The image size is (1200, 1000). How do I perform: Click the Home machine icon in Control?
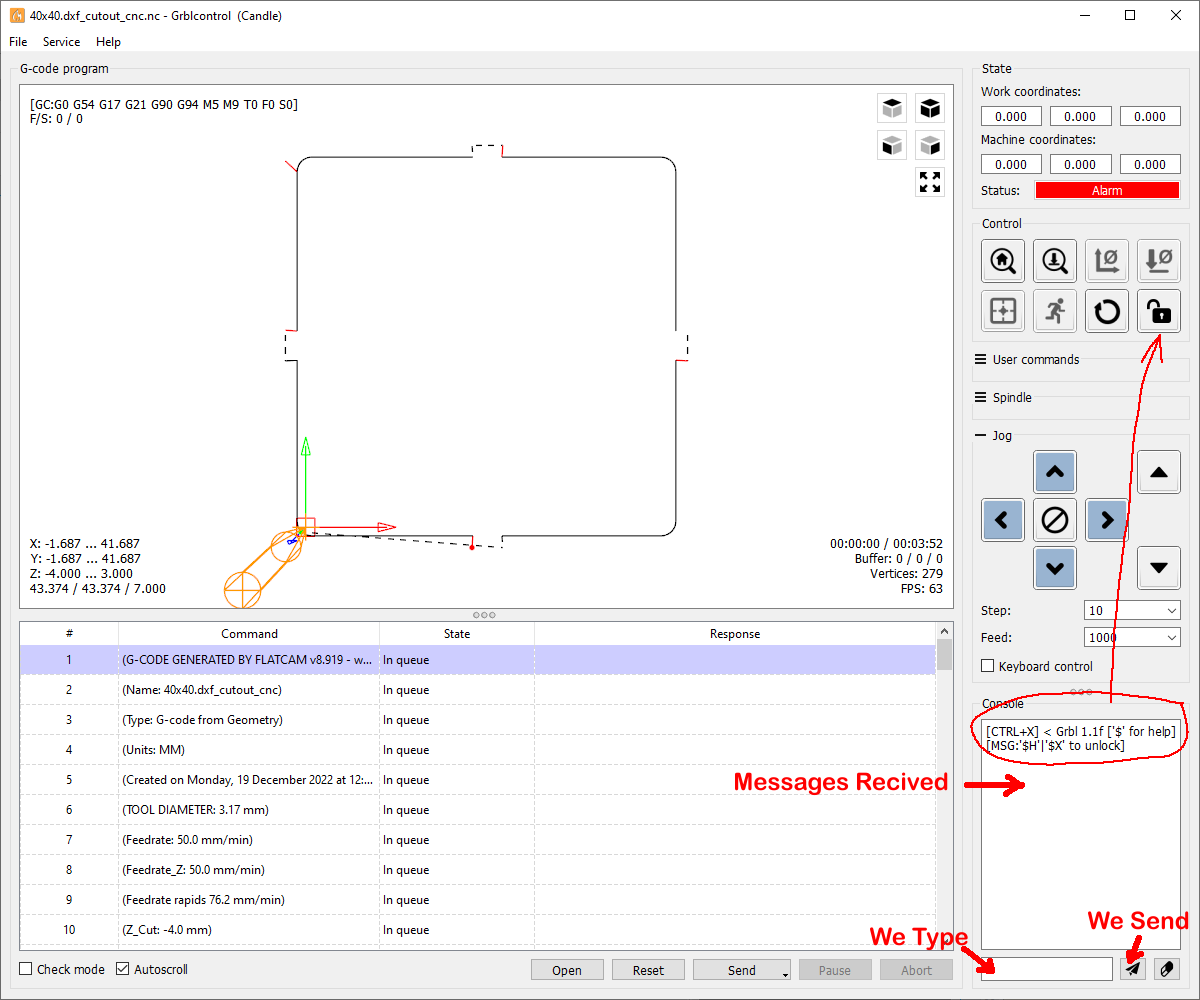(1002, 260)
